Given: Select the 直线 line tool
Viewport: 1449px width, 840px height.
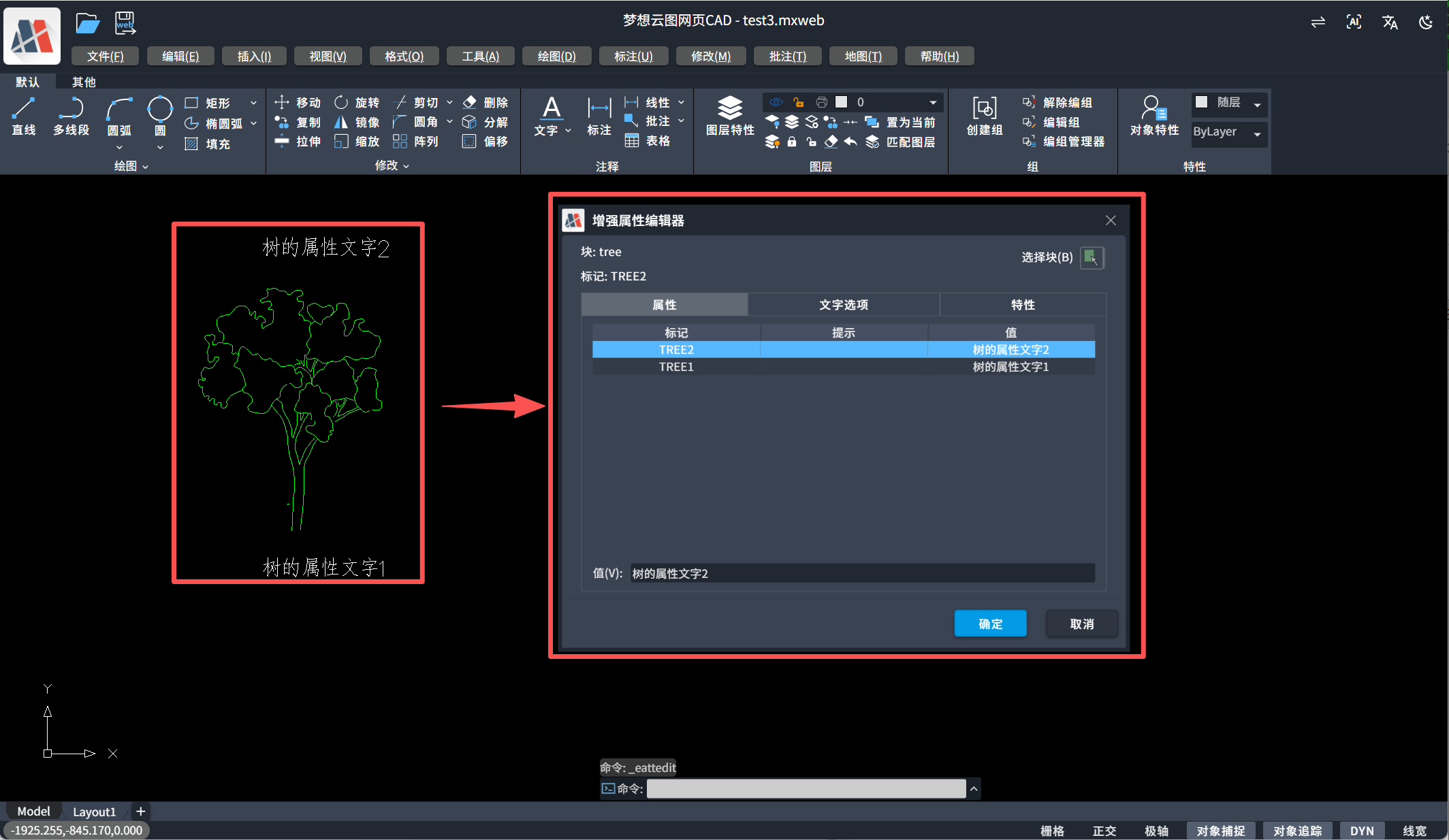Looking at the screenshot, I should pos(24,116).
